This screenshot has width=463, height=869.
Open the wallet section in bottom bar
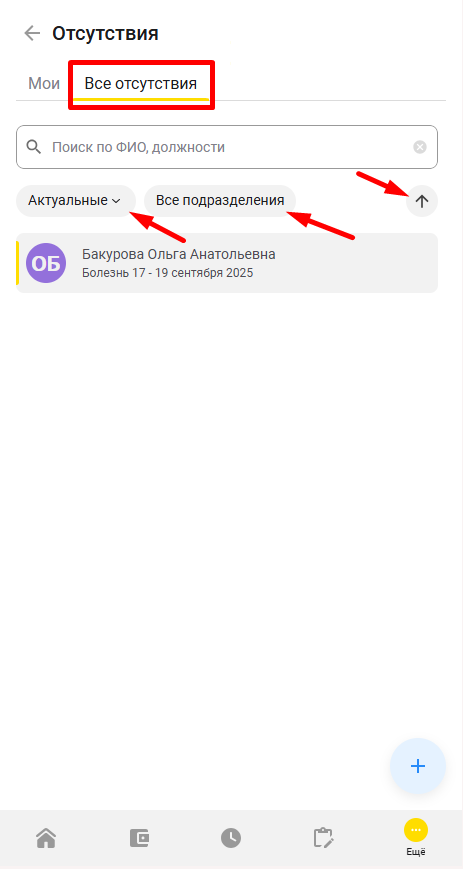(139, 837)
